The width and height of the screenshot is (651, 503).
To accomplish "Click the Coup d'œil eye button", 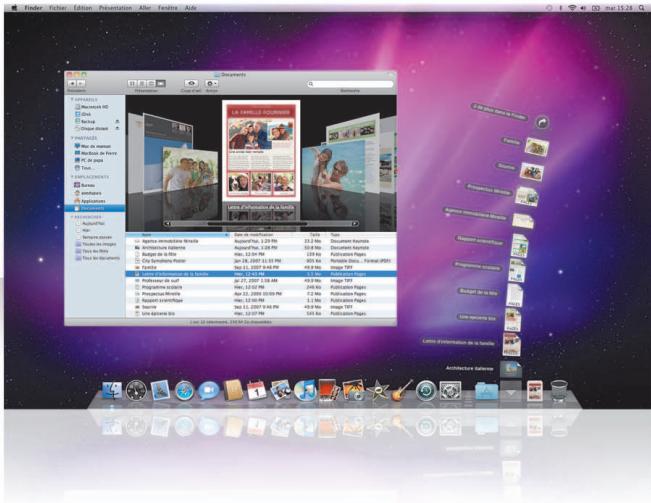I will pos(191,83).
